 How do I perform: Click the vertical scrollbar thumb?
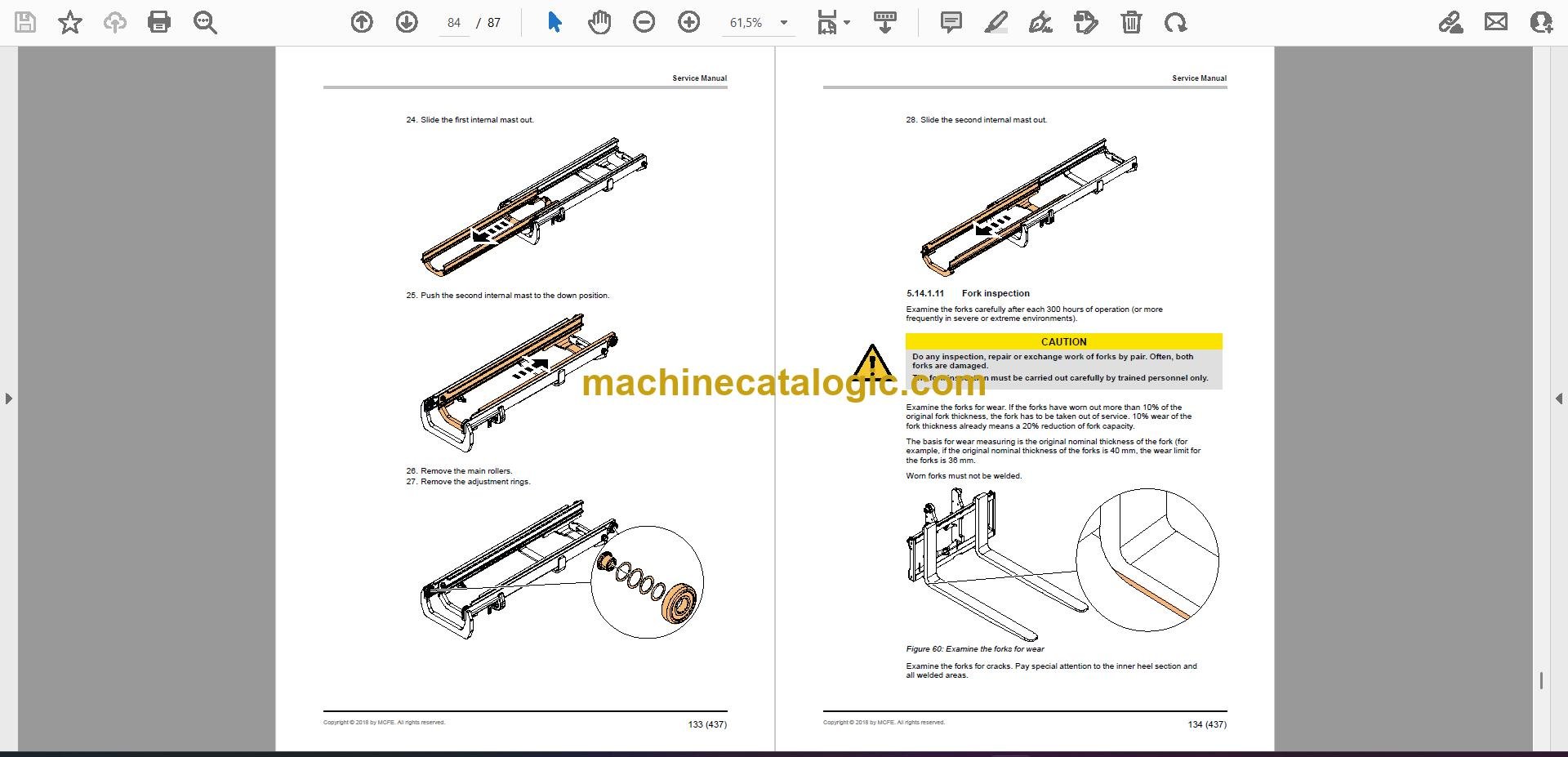click(1541, 681)
